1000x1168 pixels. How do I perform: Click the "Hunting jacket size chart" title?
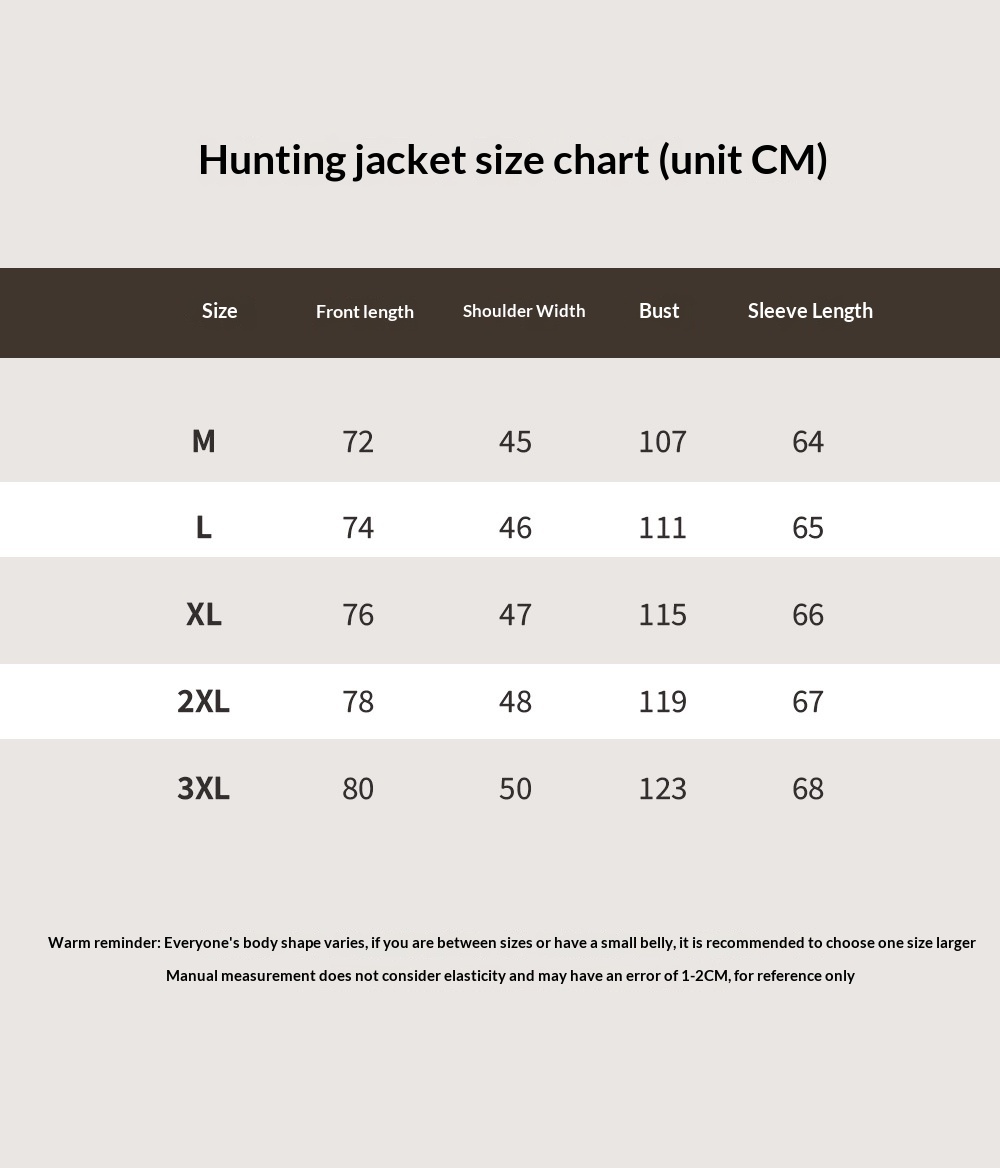(x=512, y=160)
